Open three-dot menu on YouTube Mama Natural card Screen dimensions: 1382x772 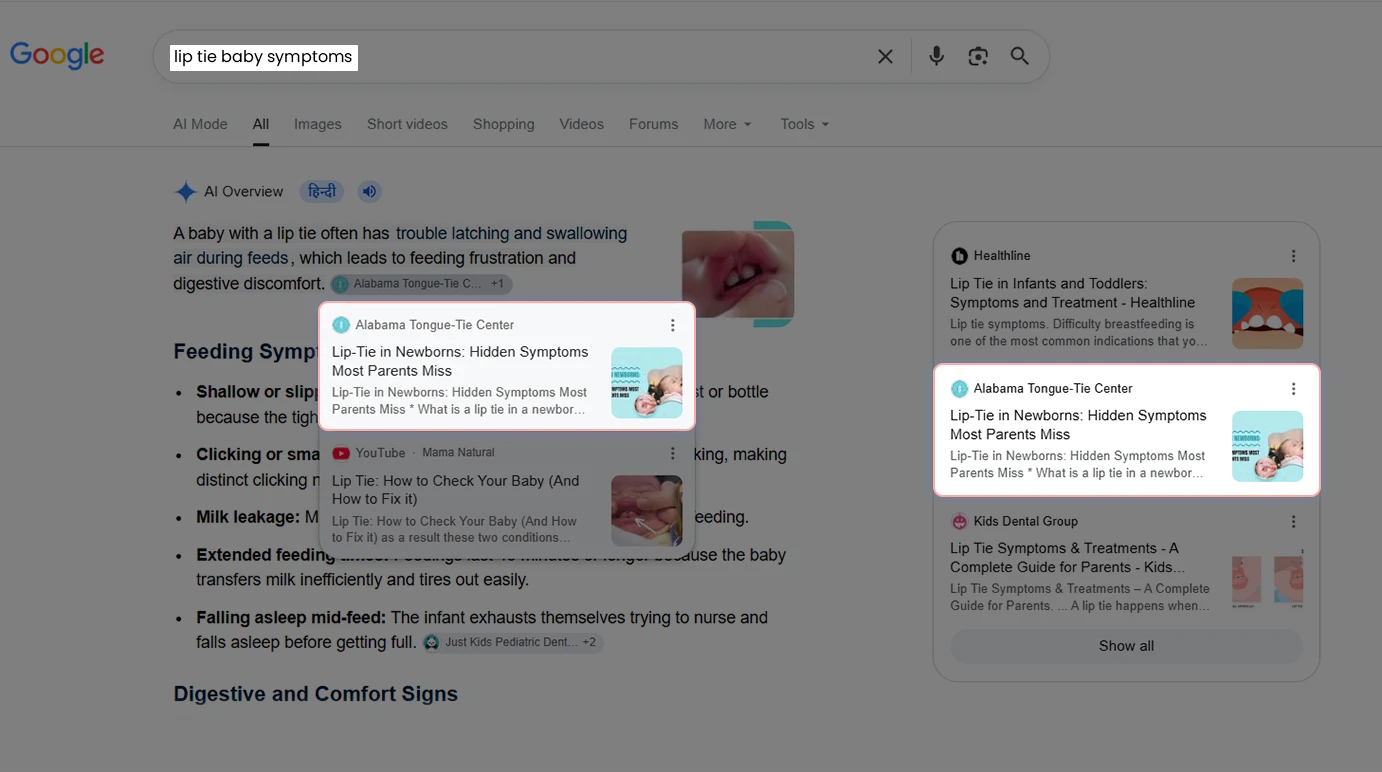point(673,453)
